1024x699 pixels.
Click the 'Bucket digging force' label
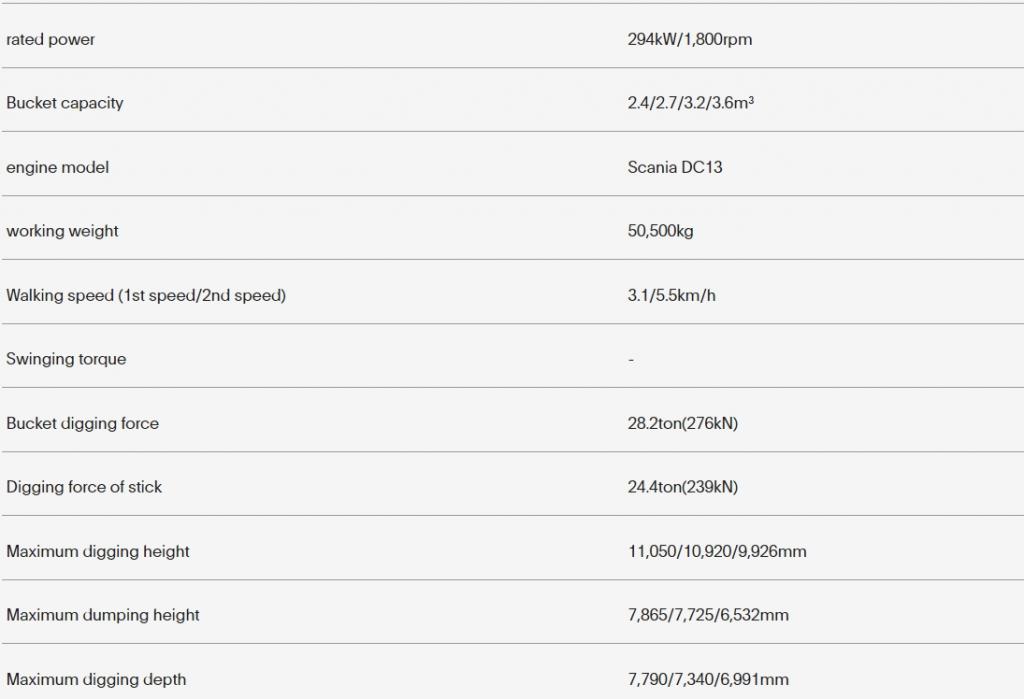82,423
